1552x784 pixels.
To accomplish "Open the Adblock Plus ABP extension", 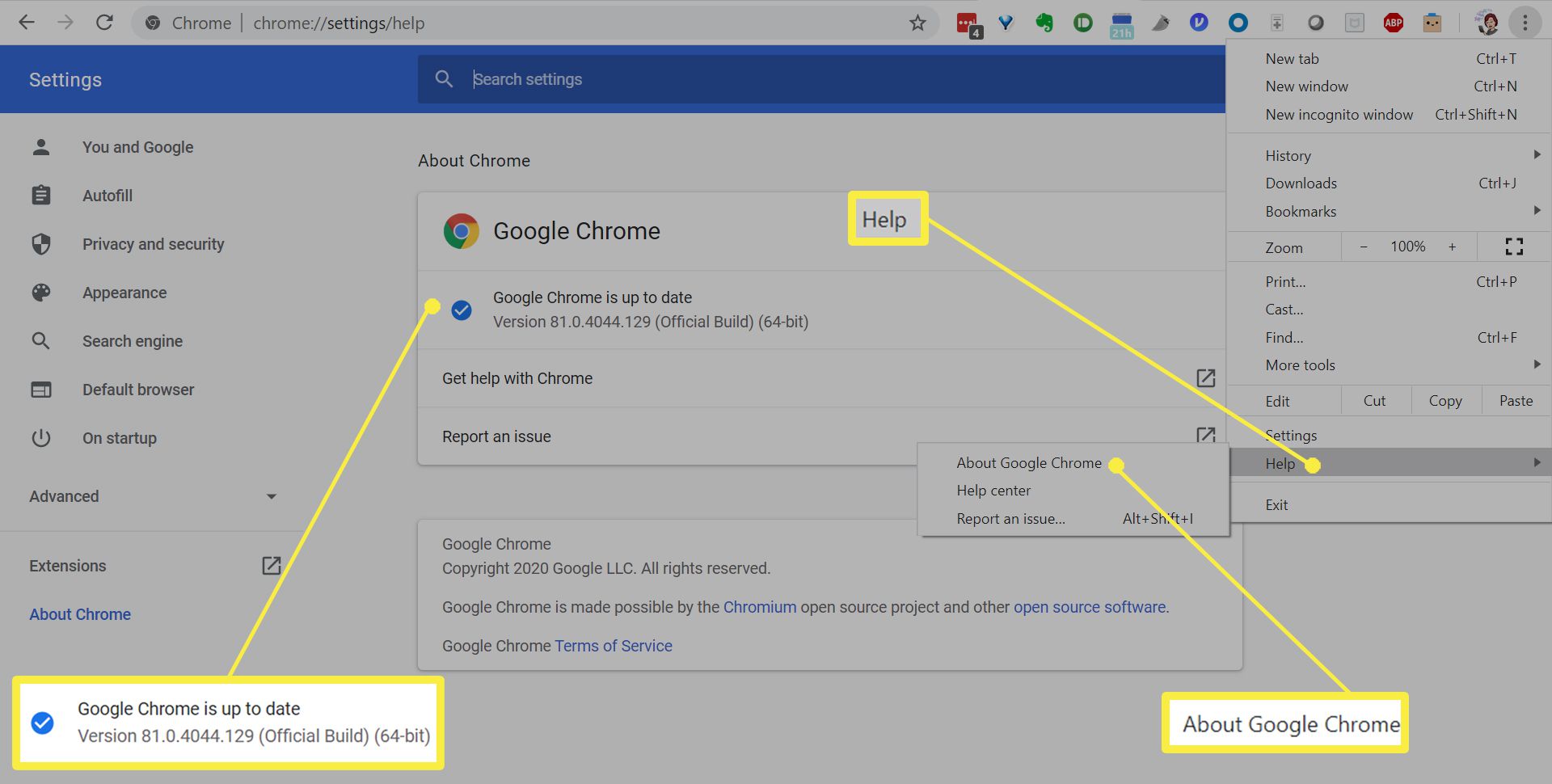I will pyautogui.click(x=1394, y=23).
